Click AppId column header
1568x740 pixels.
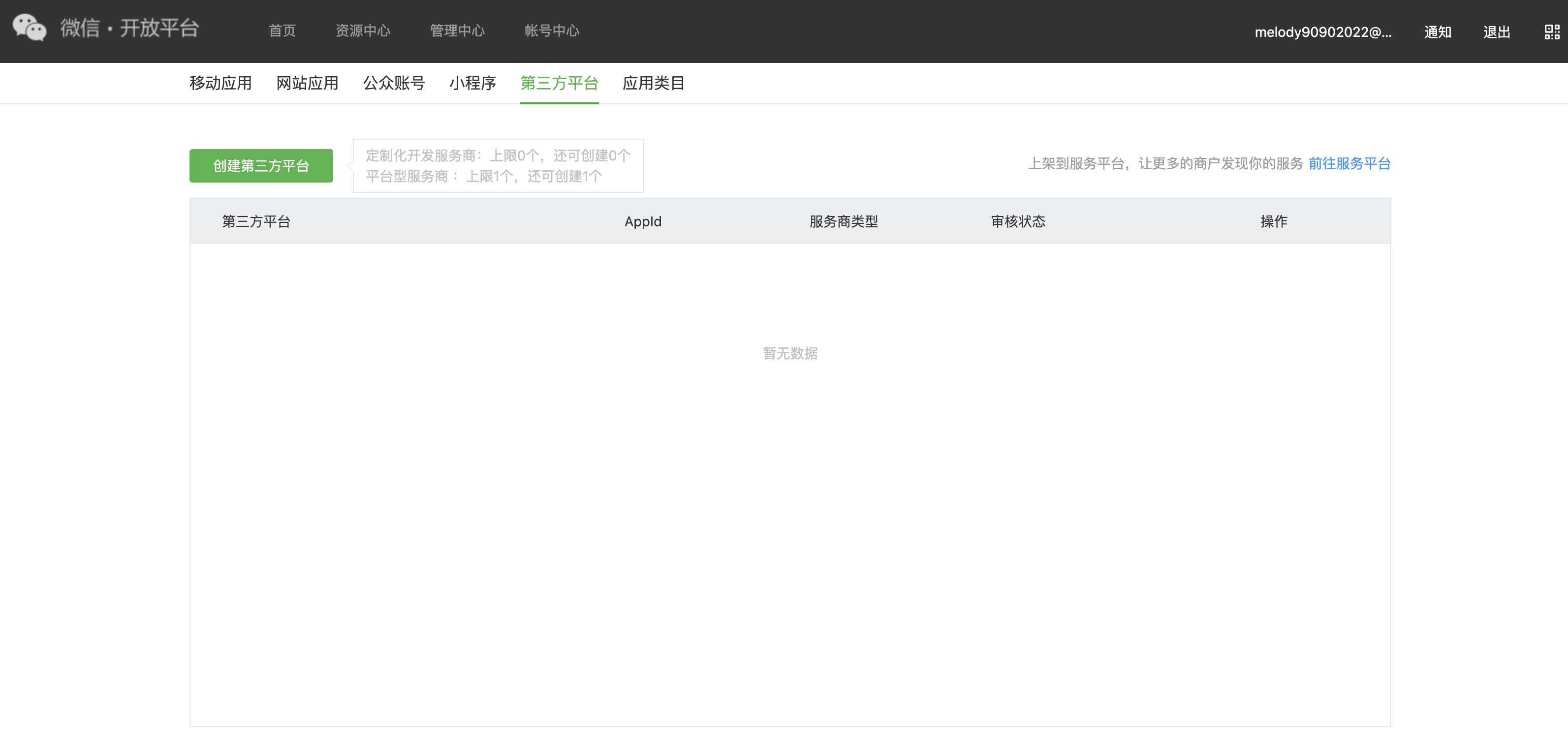pyautogui.click(x=643, y=221)
